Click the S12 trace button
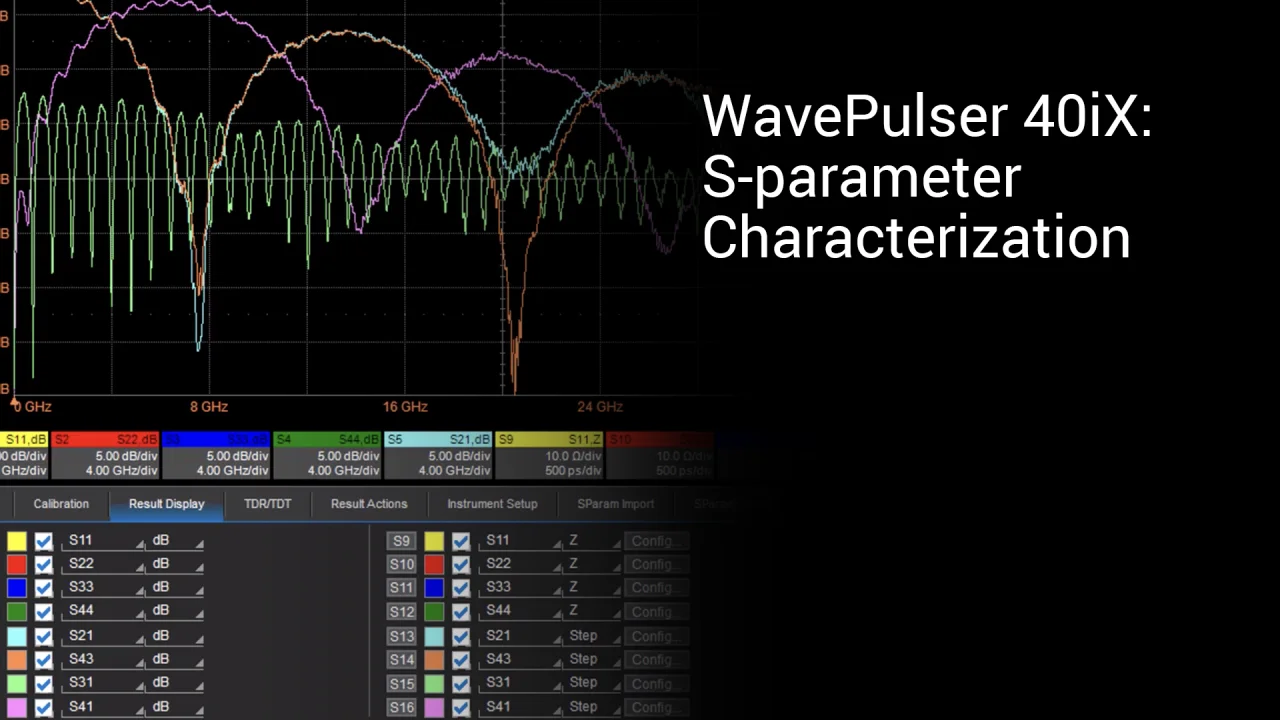 click(401, 612)
